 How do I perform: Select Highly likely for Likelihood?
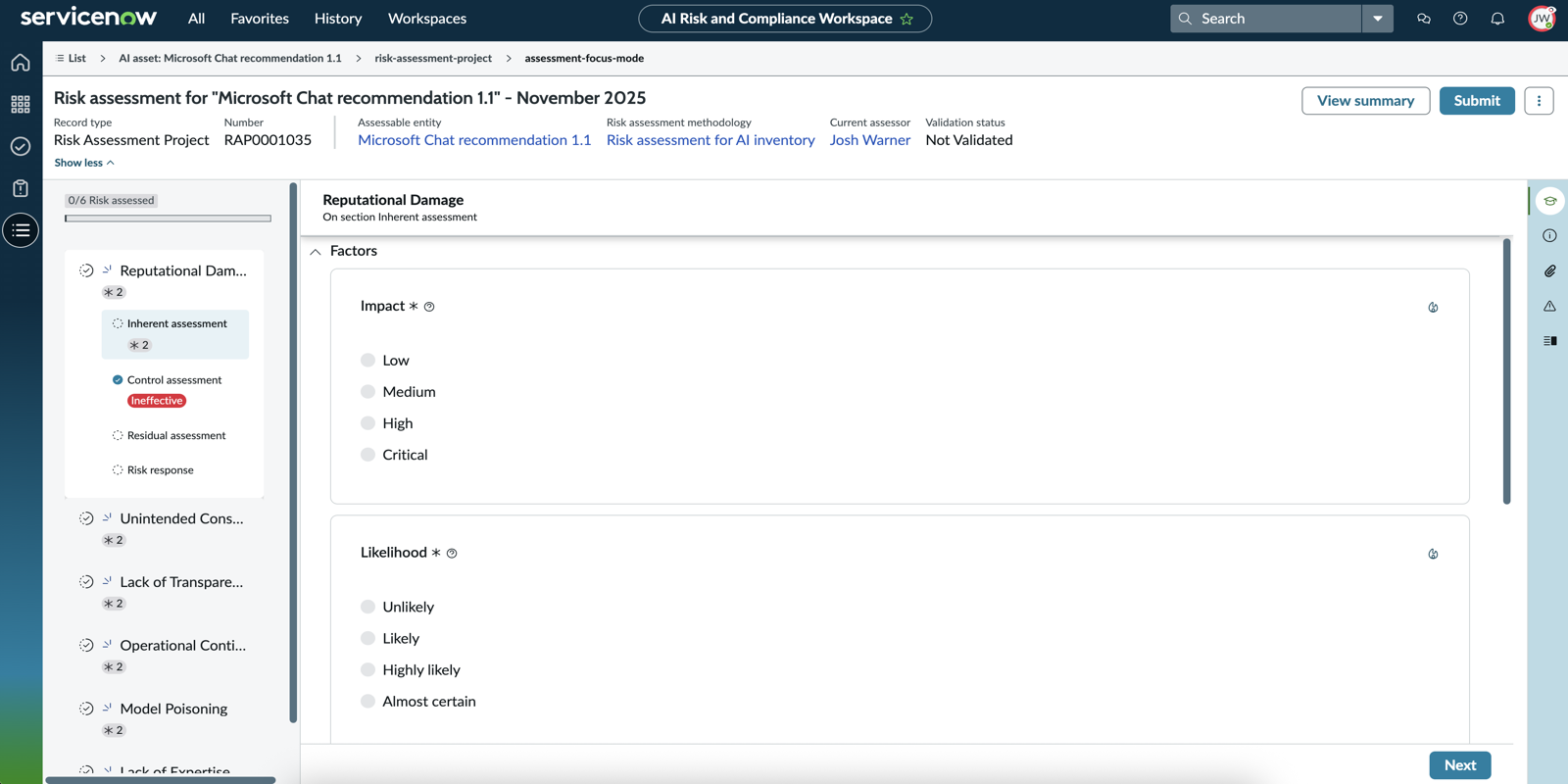click(367, 669)
